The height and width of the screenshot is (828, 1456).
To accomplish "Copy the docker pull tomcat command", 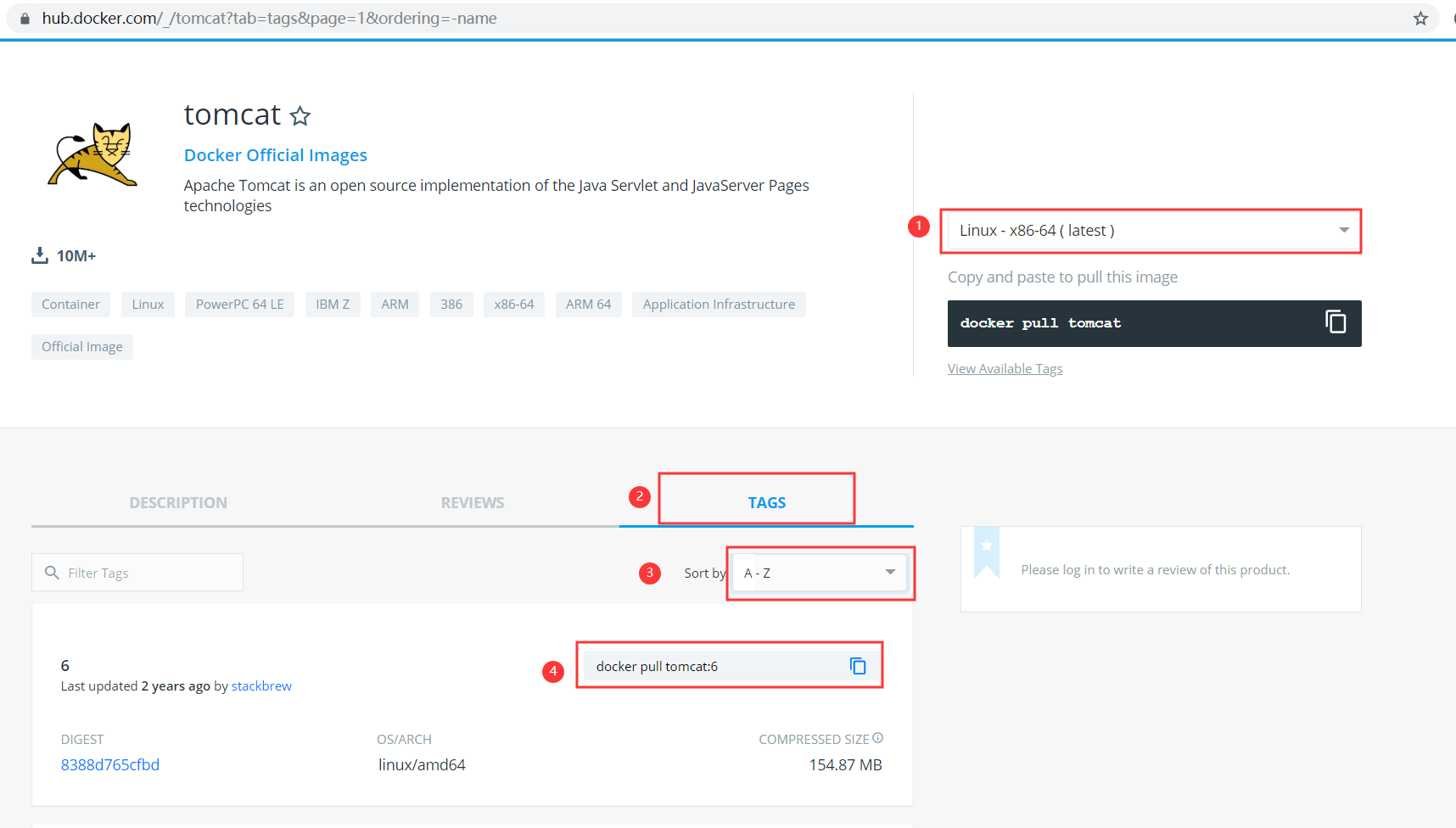I will [x=1336, y=322].
